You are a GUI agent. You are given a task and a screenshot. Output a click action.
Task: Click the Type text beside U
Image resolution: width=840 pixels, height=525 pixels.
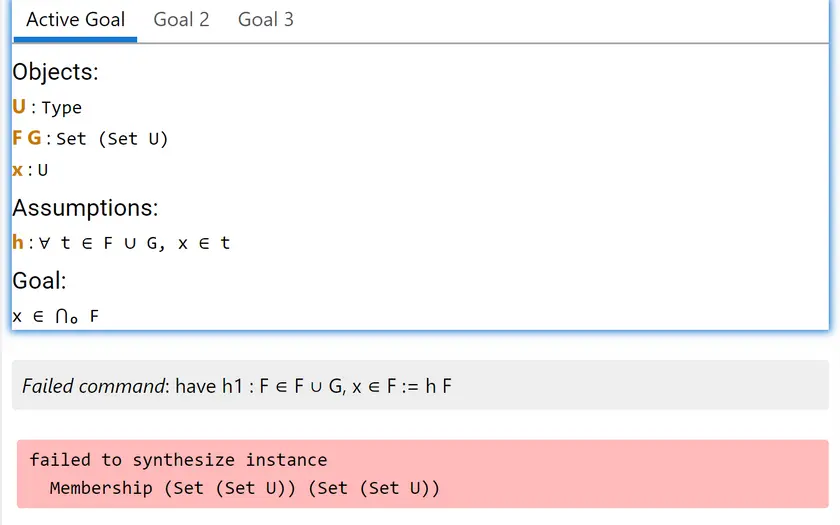point(62,108)
